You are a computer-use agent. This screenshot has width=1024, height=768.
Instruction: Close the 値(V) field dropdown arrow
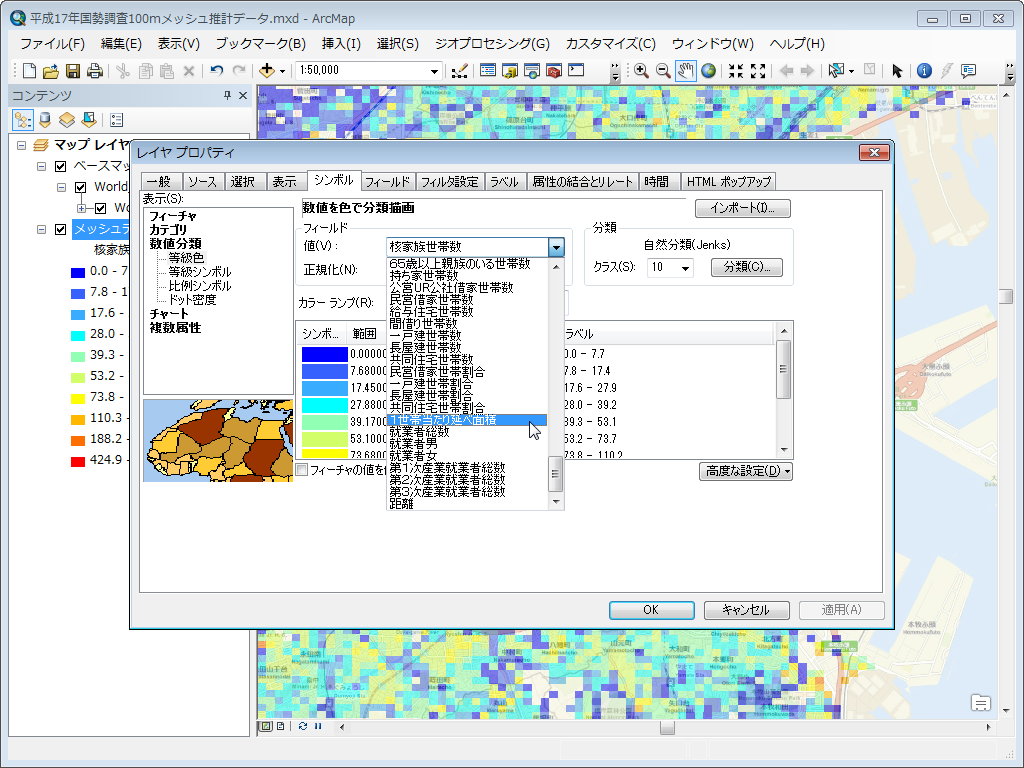click(556, 247)
